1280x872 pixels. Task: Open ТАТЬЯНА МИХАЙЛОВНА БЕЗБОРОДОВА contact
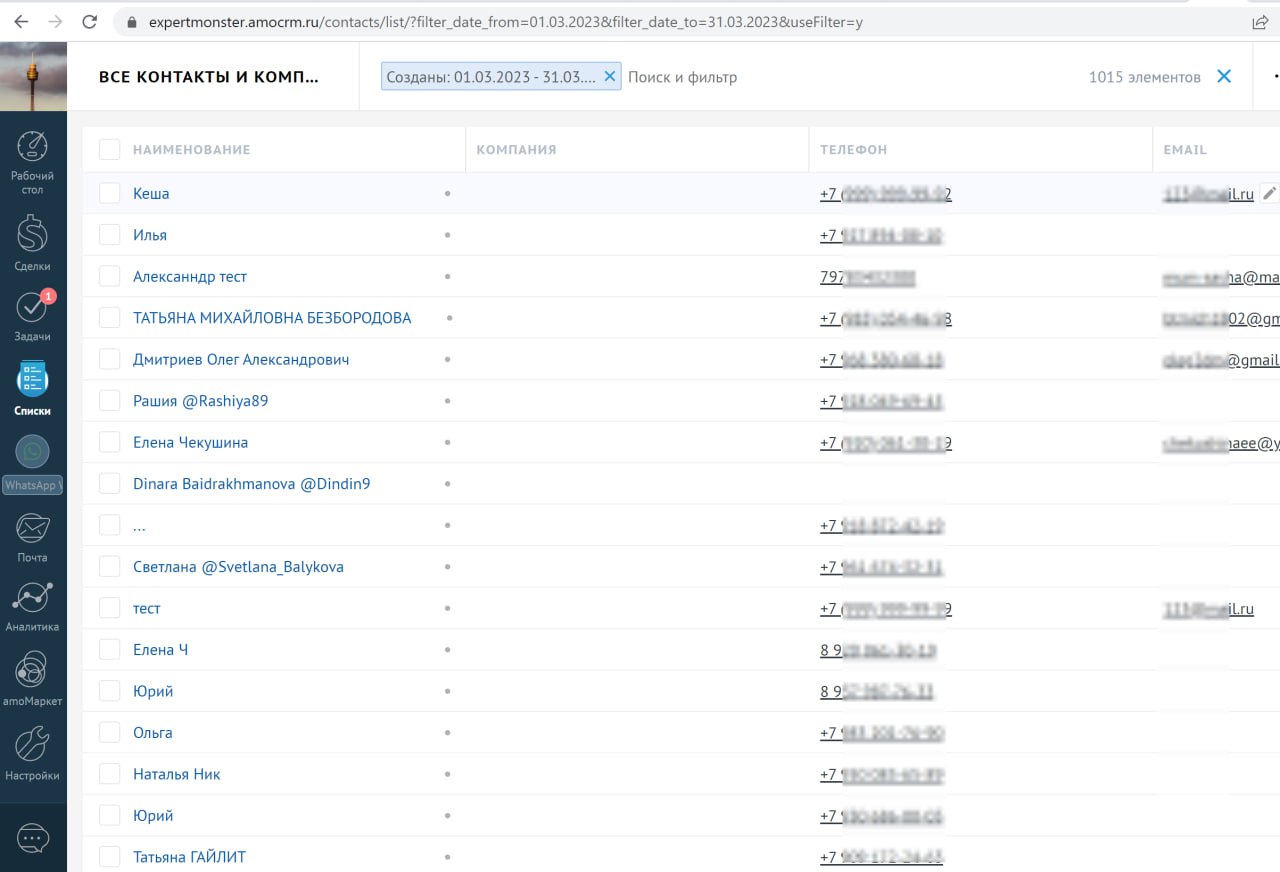coord(272,318)
